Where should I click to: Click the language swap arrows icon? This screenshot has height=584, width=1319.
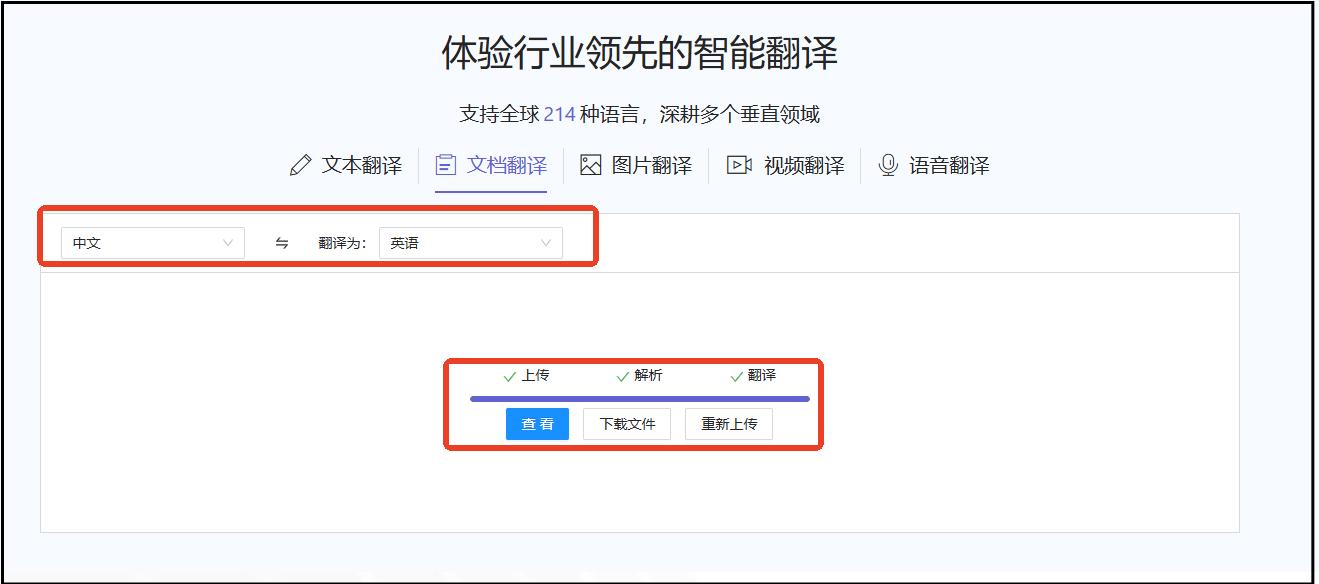pyautogui.click(x=282, y=242)
